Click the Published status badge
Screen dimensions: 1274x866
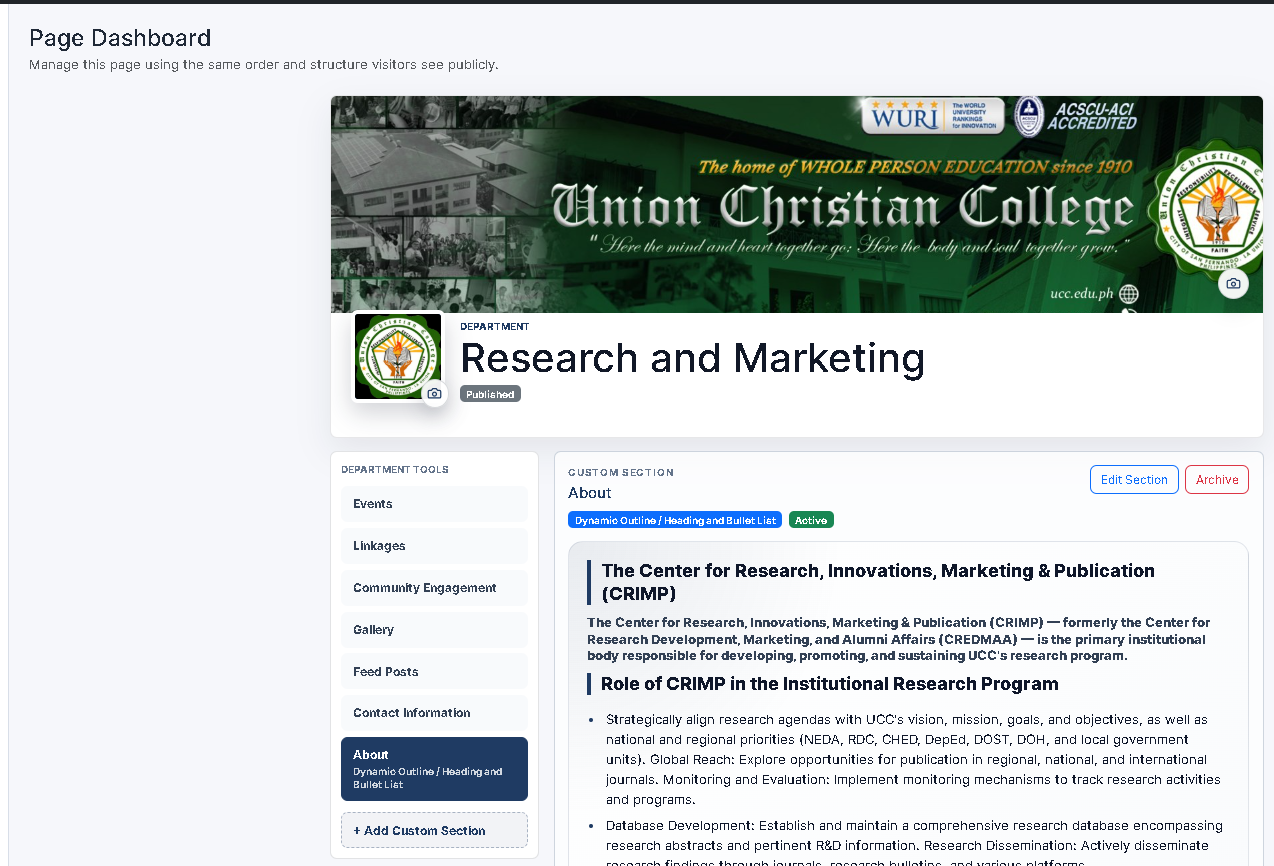coord(490,394)
